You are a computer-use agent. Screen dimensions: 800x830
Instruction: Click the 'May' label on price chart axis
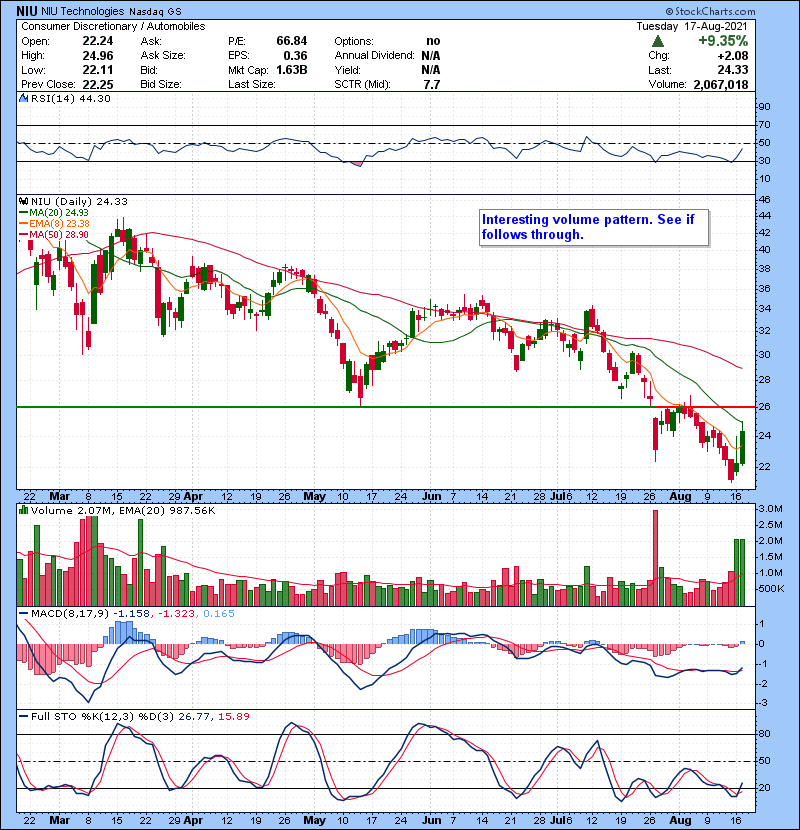point(314,497)
